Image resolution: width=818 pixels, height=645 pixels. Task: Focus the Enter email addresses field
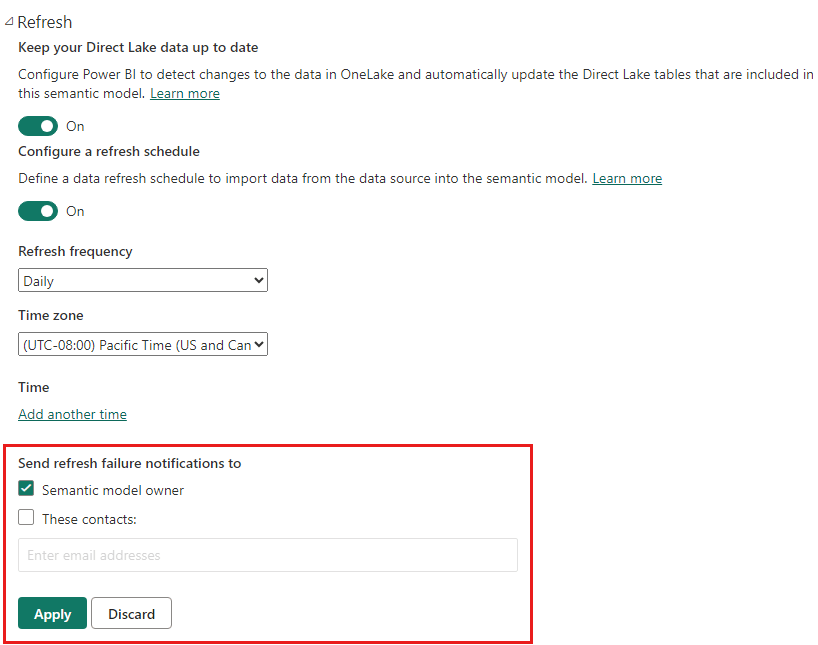pos(268,555)
